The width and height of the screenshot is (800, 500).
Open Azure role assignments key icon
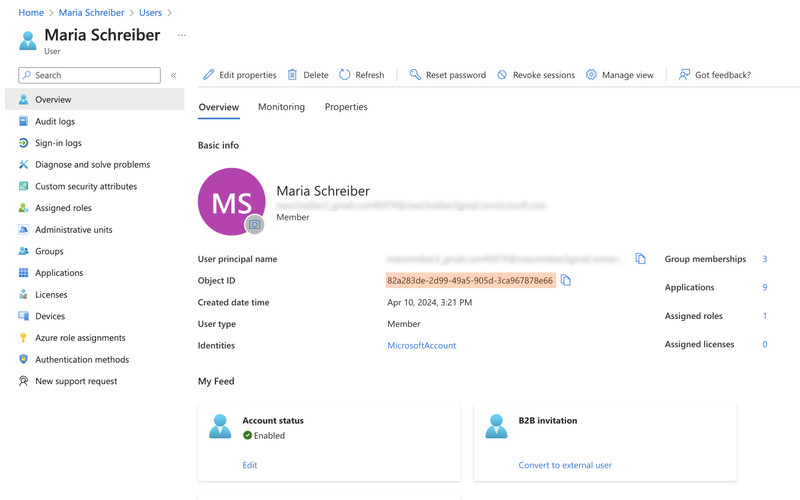23,338
